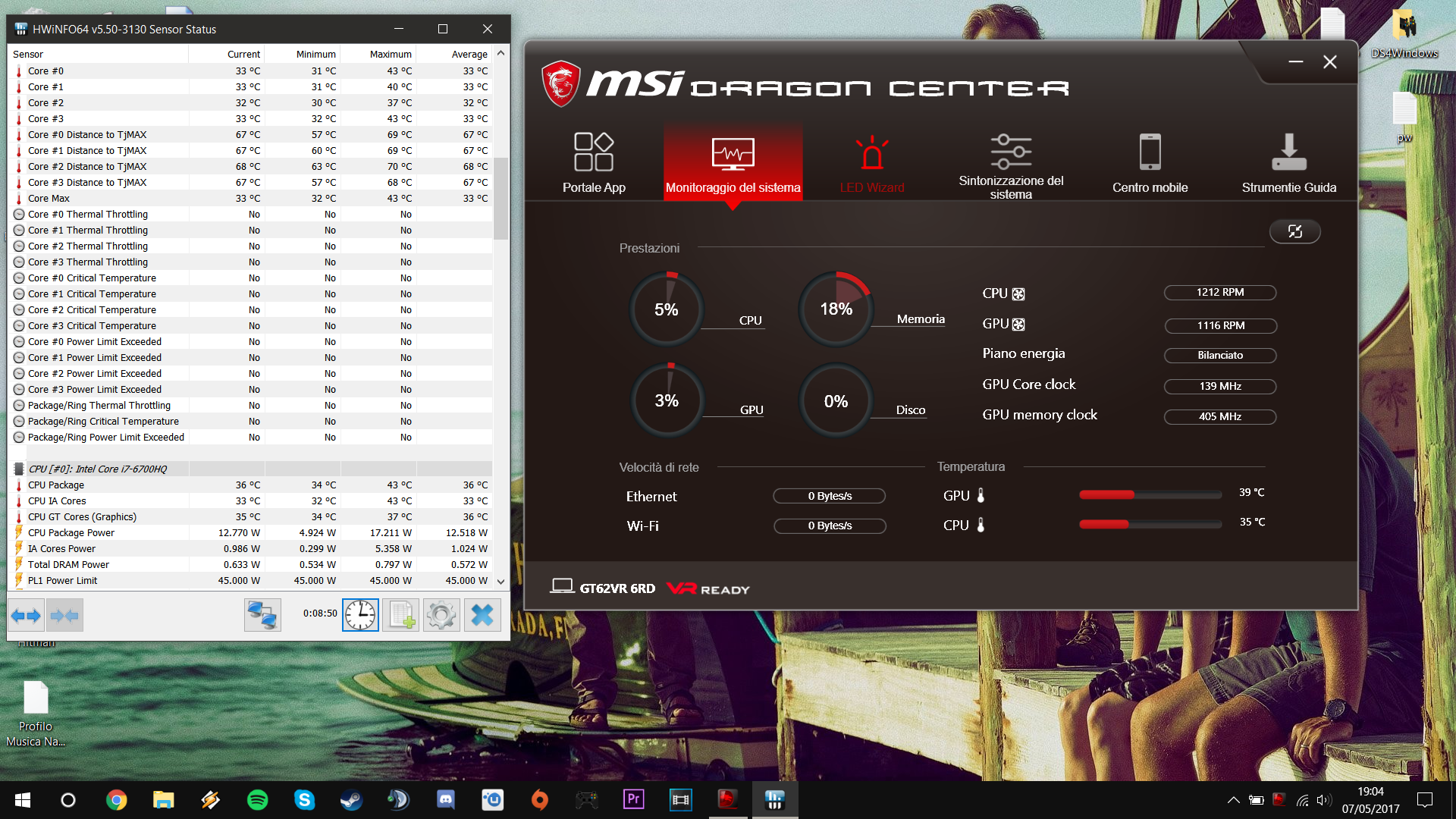Click the GPU thermometer icon
1456x819 pixels.
point(981,495)
